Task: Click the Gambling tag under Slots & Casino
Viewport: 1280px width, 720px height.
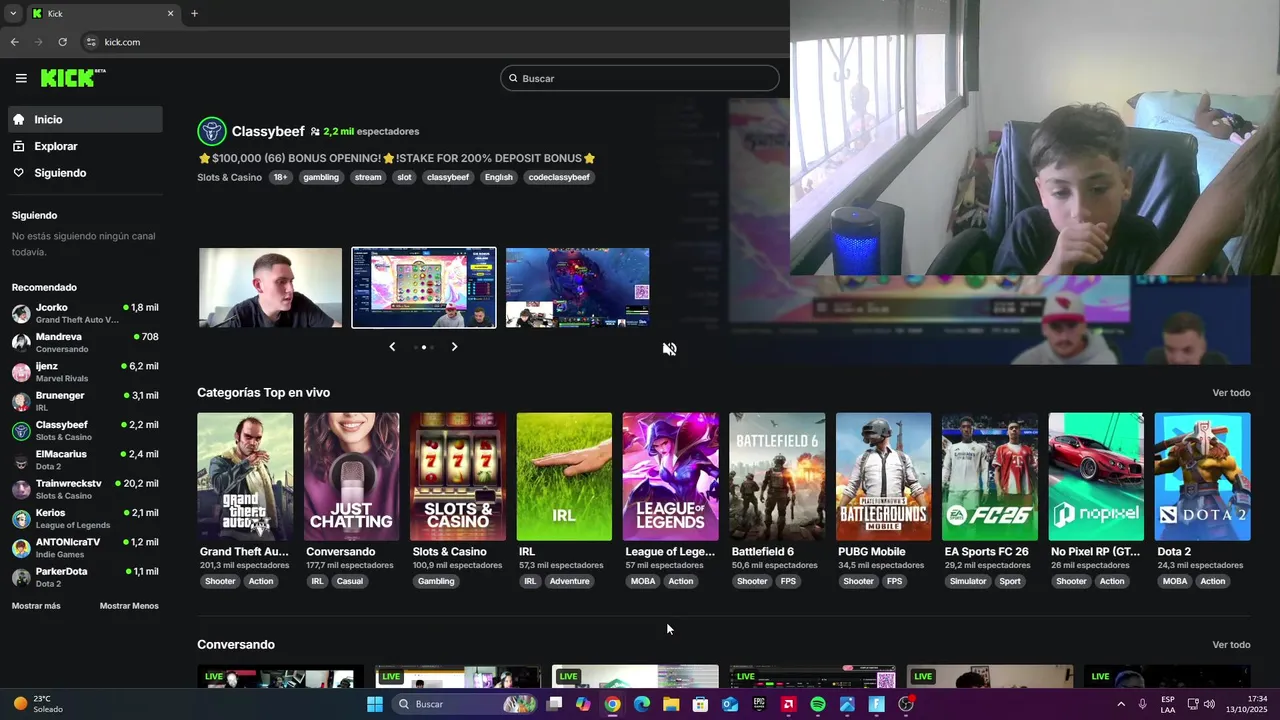Action: (x=436, y=581)
